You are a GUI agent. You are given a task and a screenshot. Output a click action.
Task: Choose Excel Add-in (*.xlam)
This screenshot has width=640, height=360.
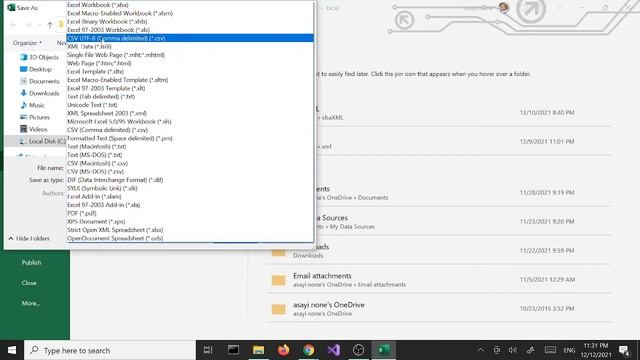190,196
